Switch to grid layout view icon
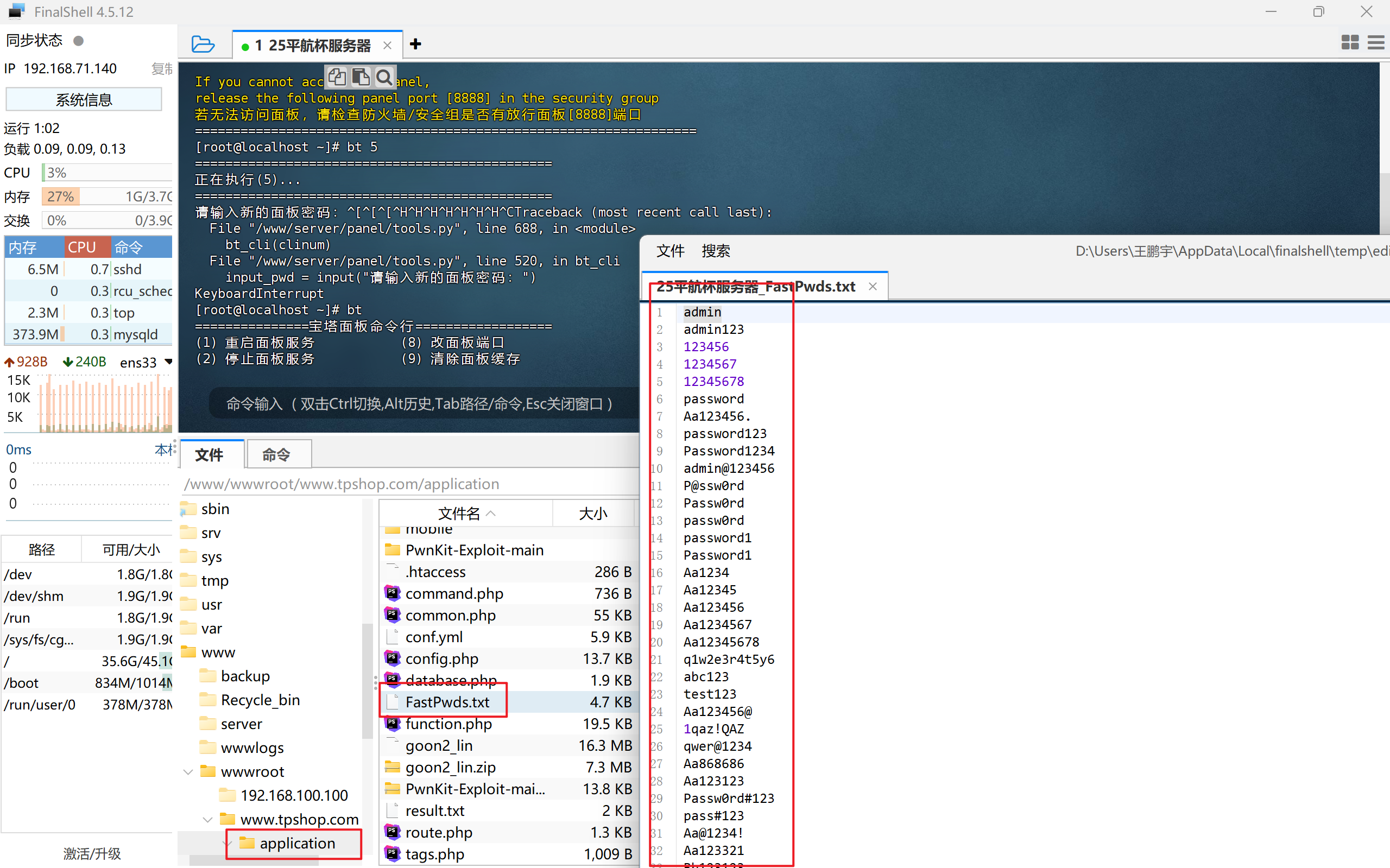The height and width of the screenshot is (868, 1390). [x=1350, y=42]
